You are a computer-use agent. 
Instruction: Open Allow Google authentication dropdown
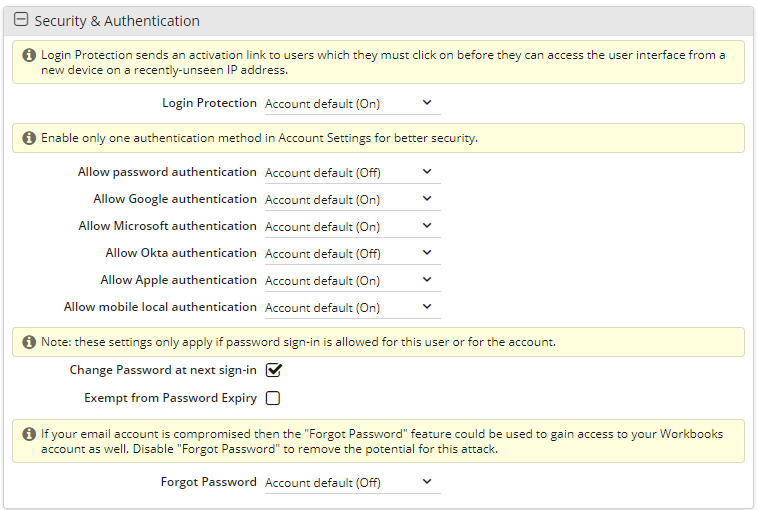point(352,200)
